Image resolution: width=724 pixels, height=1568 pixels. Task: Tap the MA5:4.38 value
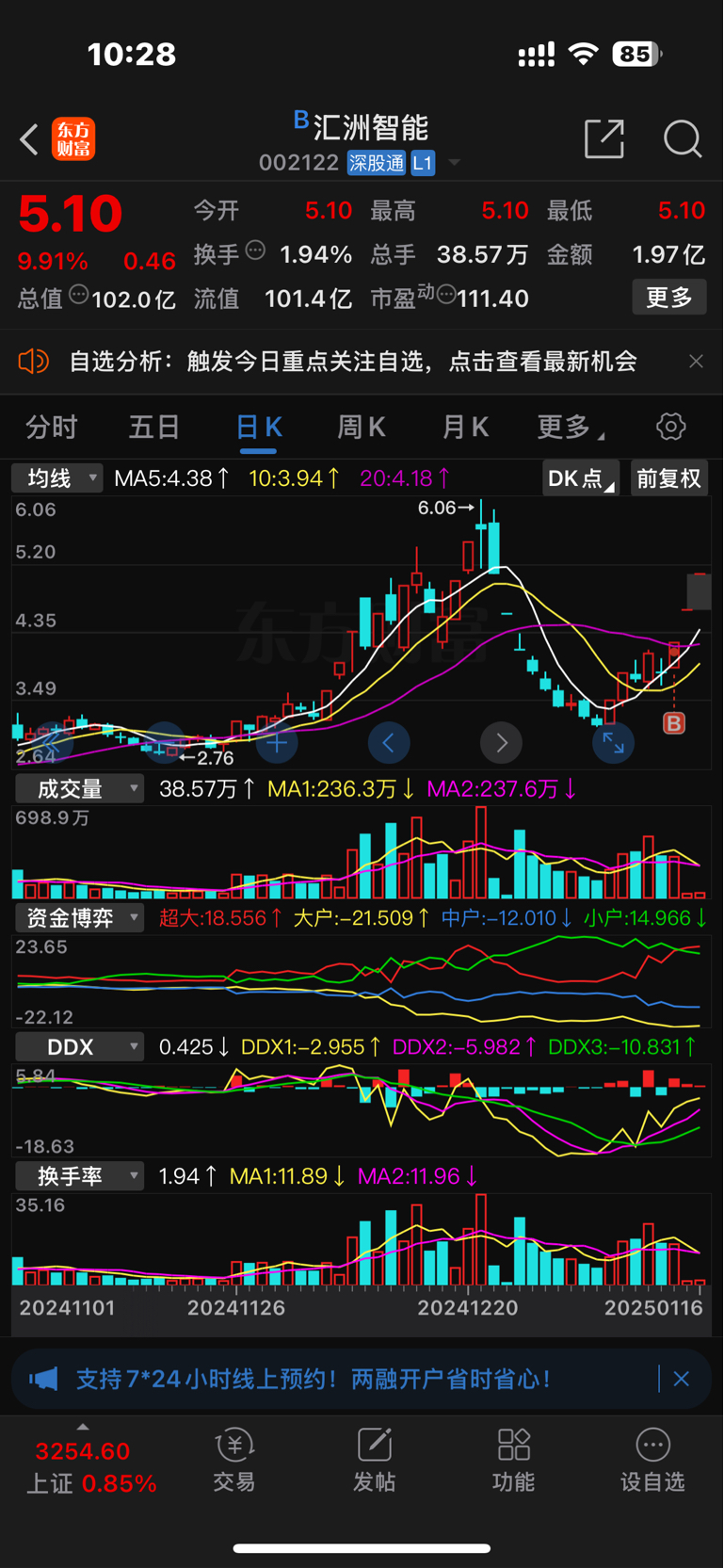(171, 478)
